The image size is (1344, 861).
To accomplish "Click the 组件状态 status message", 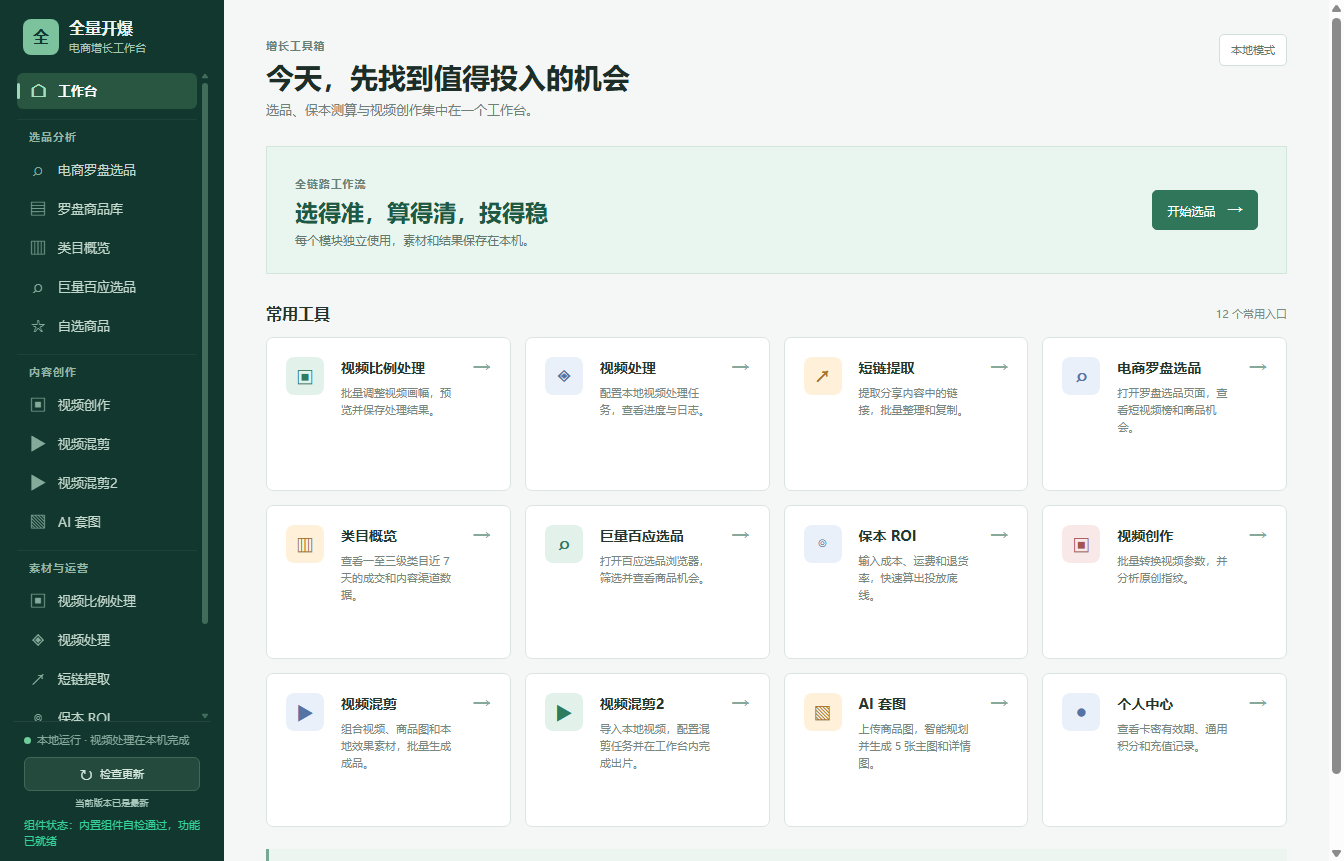I will (112, 833).
